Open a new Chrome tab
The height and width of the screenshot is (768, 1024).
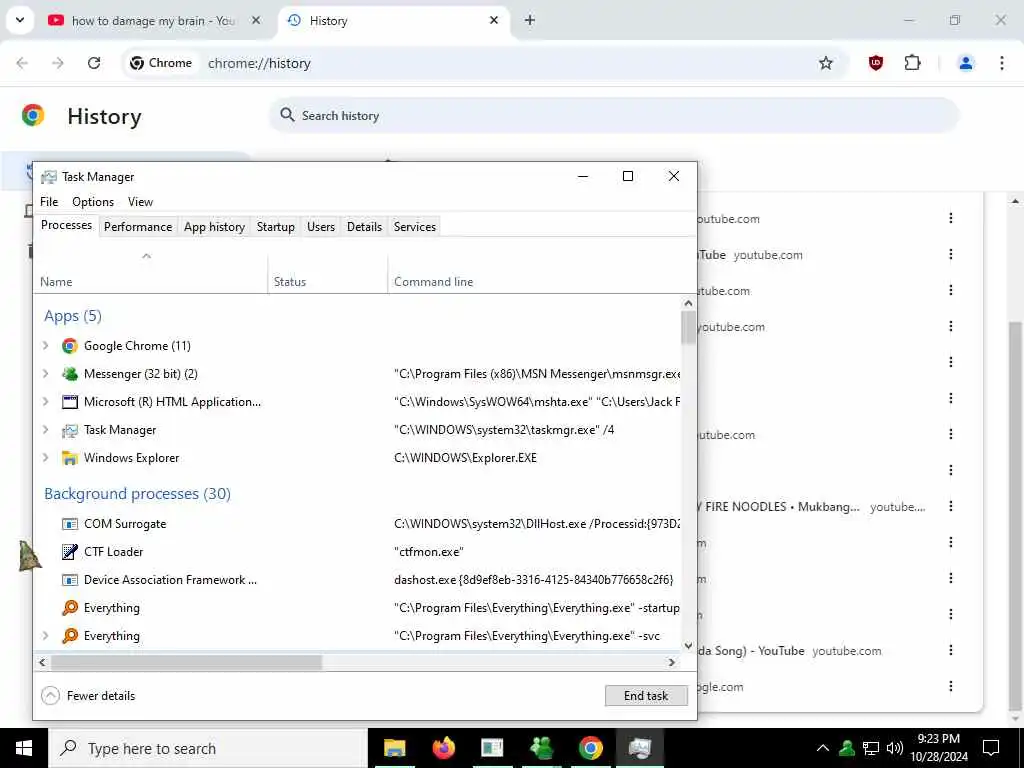click(x=530, y=20)
